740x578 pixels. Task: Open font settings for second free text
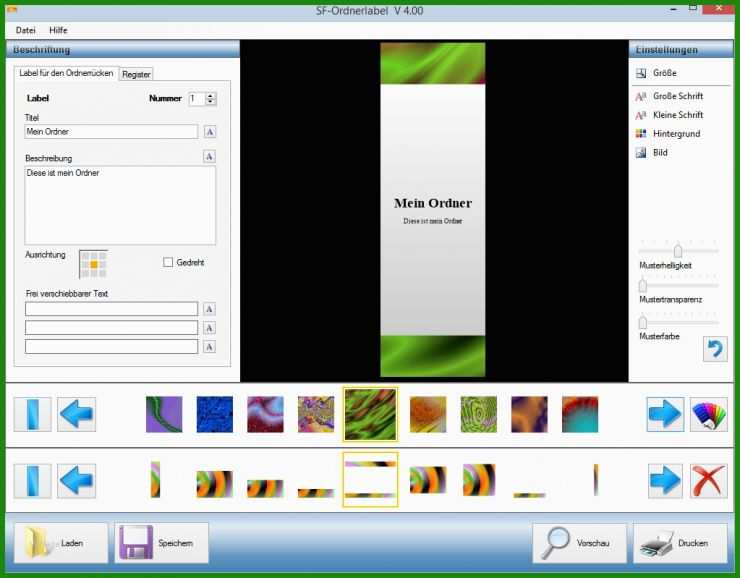(209, 328)
